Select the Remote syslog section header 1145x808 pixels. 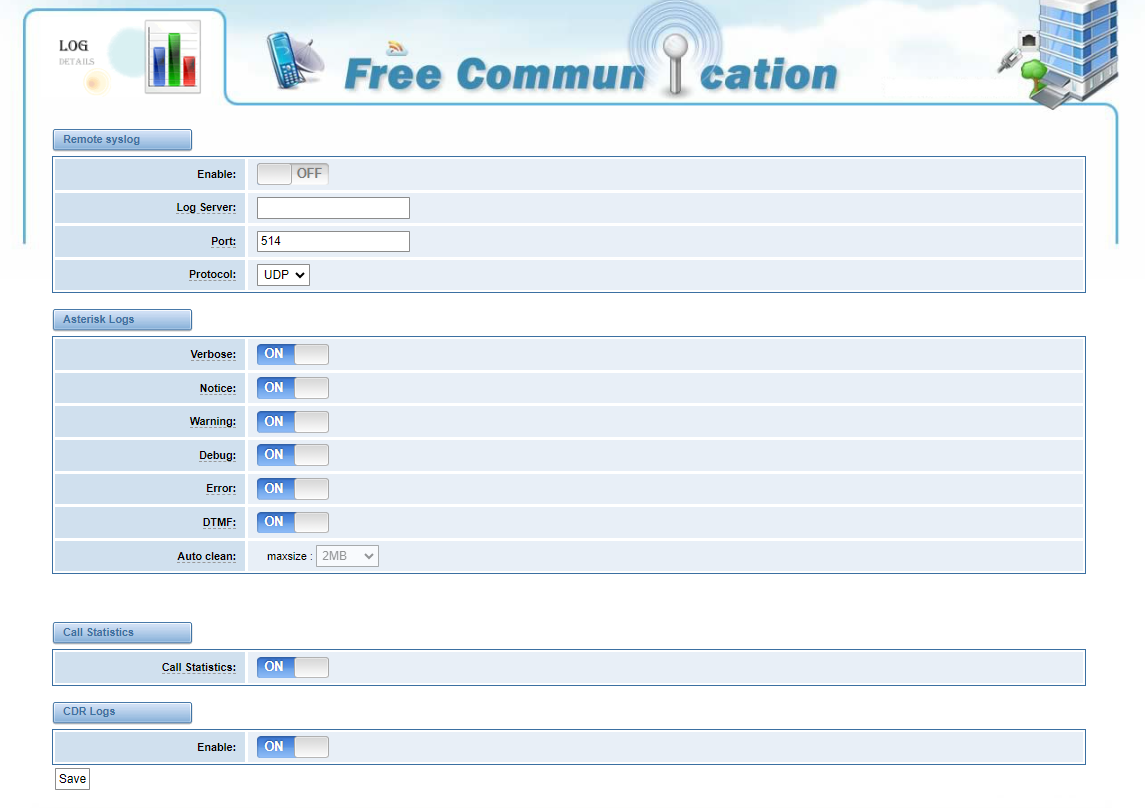(x=122, y=139)
